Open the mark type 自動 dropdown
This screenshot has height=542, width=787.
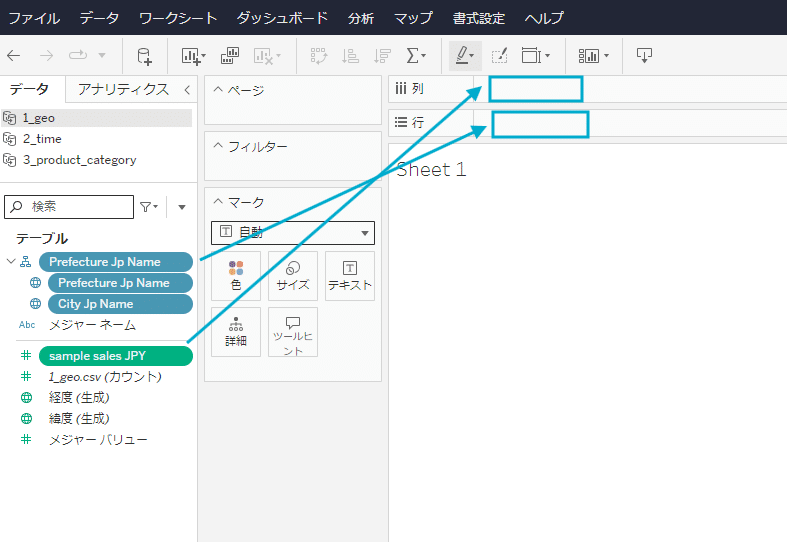coord(293,233)
